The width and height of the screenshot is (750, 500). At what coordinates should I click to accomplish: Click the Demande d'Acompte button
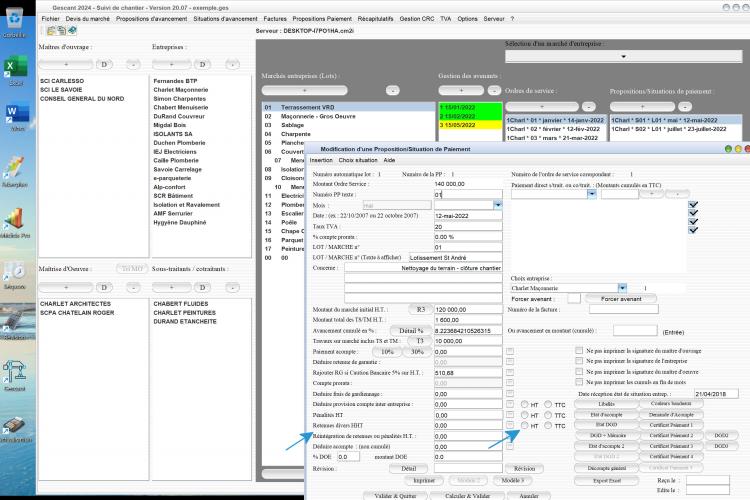[671, 414]
